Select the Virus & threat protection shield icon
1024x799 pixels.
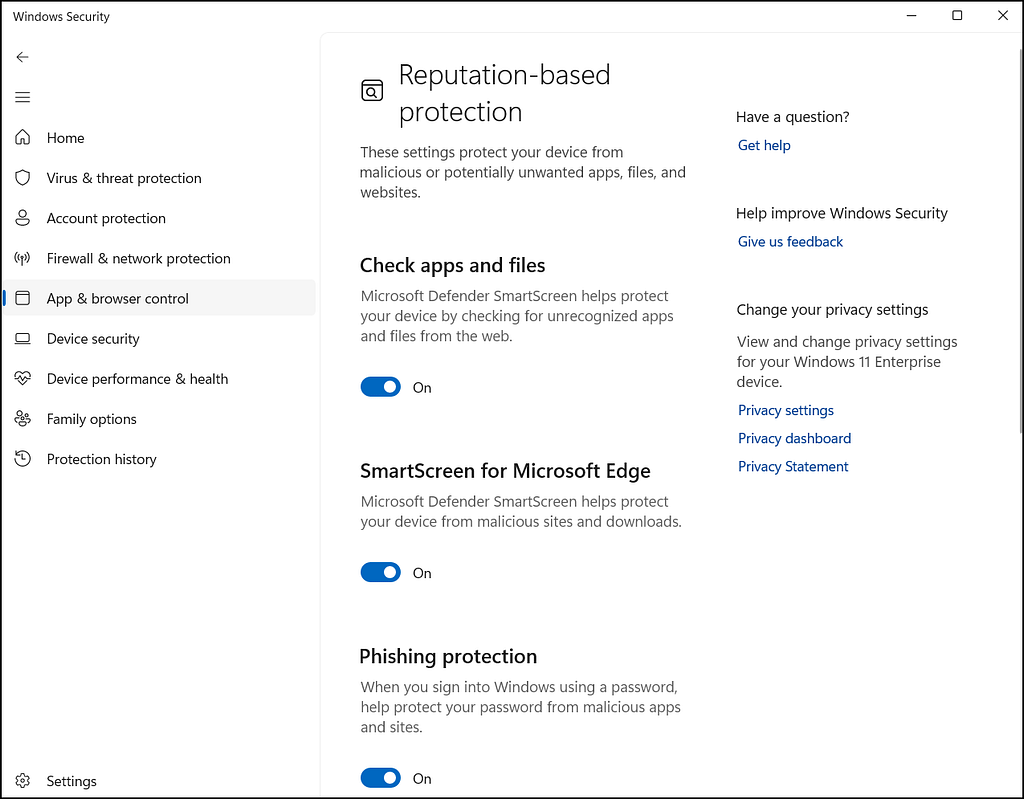point(22,177)
